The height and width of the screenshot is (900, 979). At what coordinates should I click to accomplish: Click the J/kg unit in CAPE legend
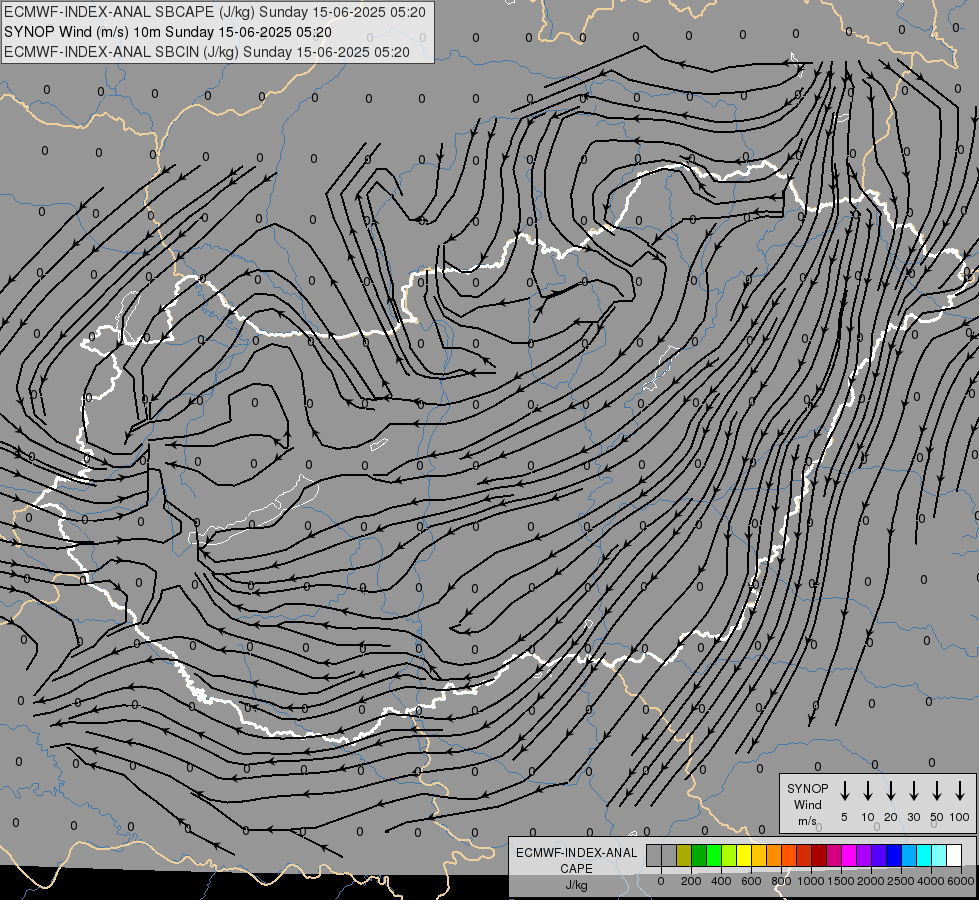tap(576, 885)
